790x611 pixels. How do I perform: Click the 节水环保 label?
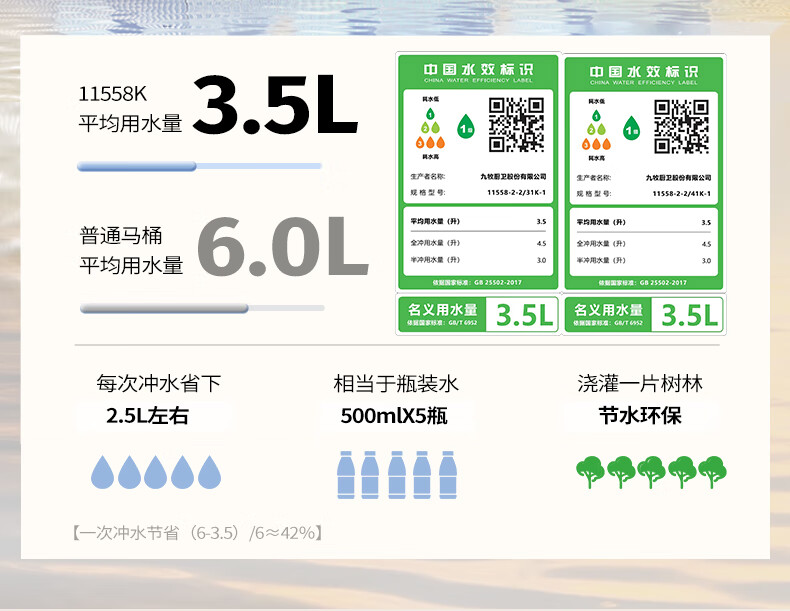click(640, 415)
